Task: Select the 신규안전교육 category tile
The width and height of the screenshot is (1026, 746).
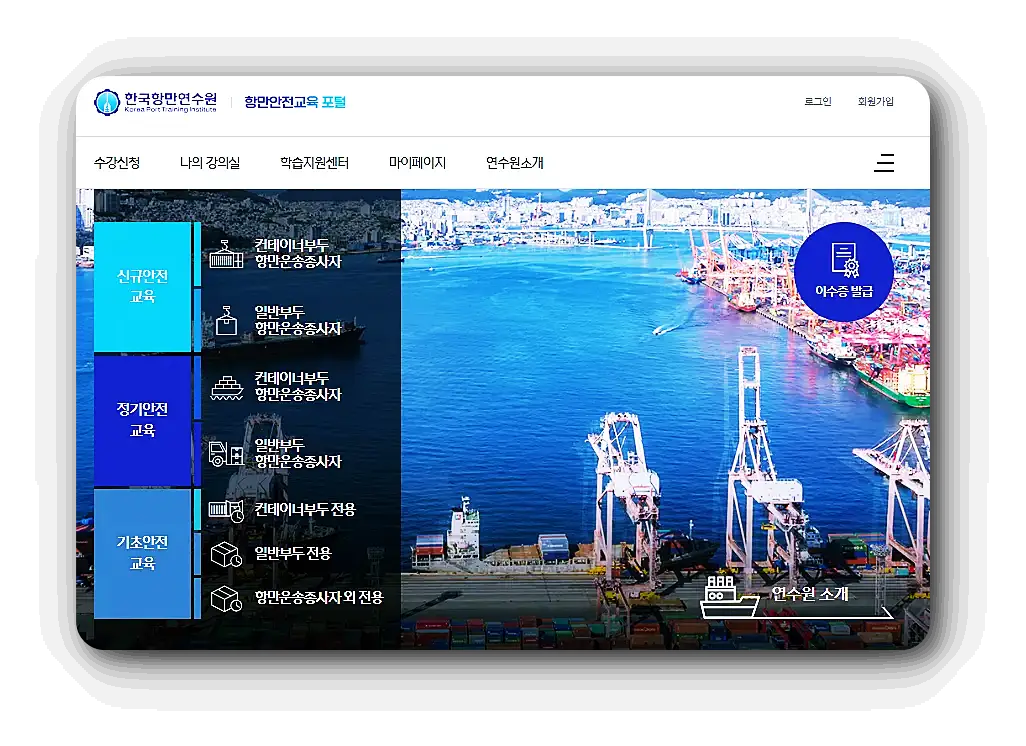Action: (x=143, y=287)
